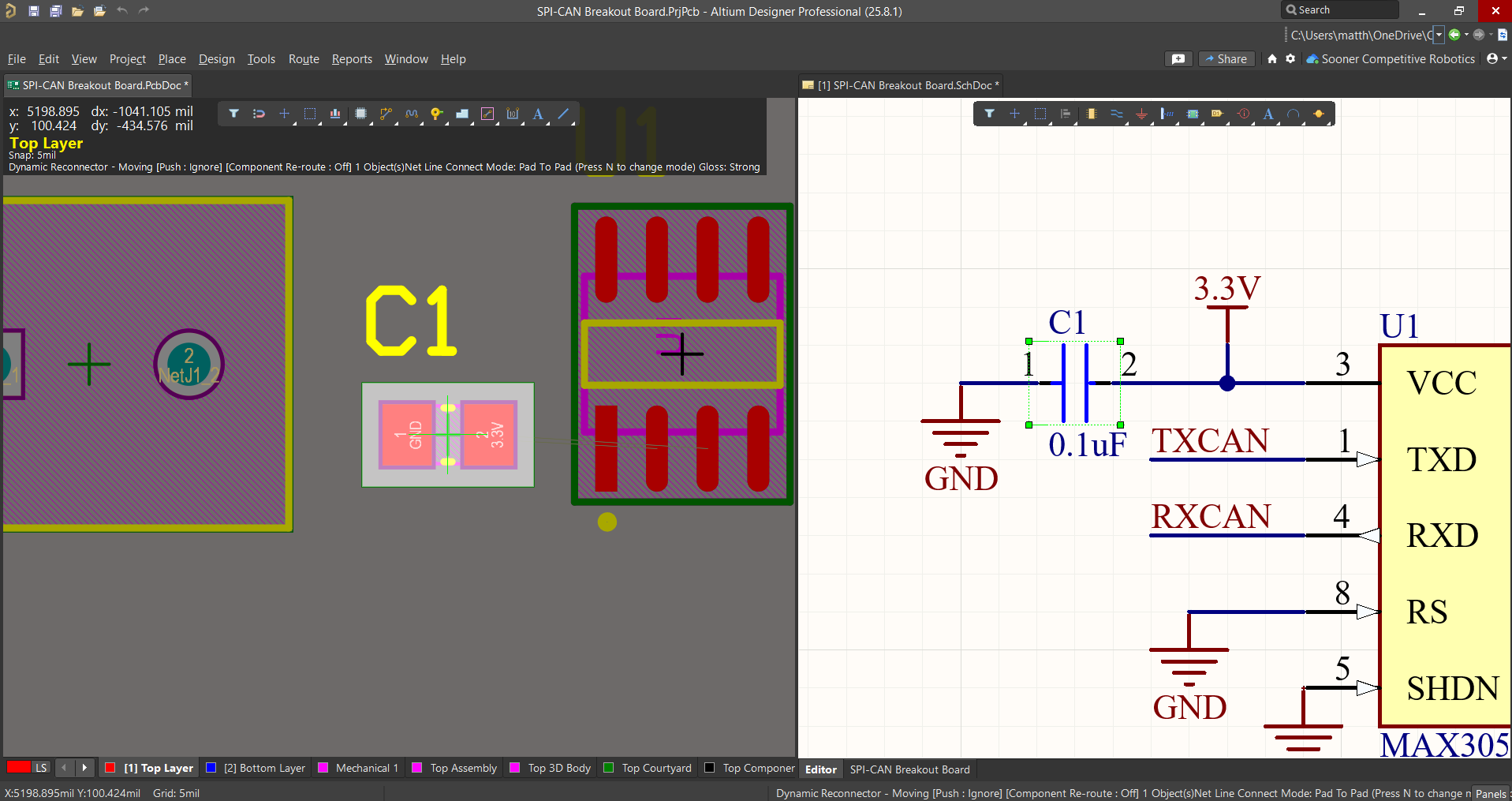1512x801 pixels.
Task: Choose the PCB place component chip icon
Action: tap(360, 114)
